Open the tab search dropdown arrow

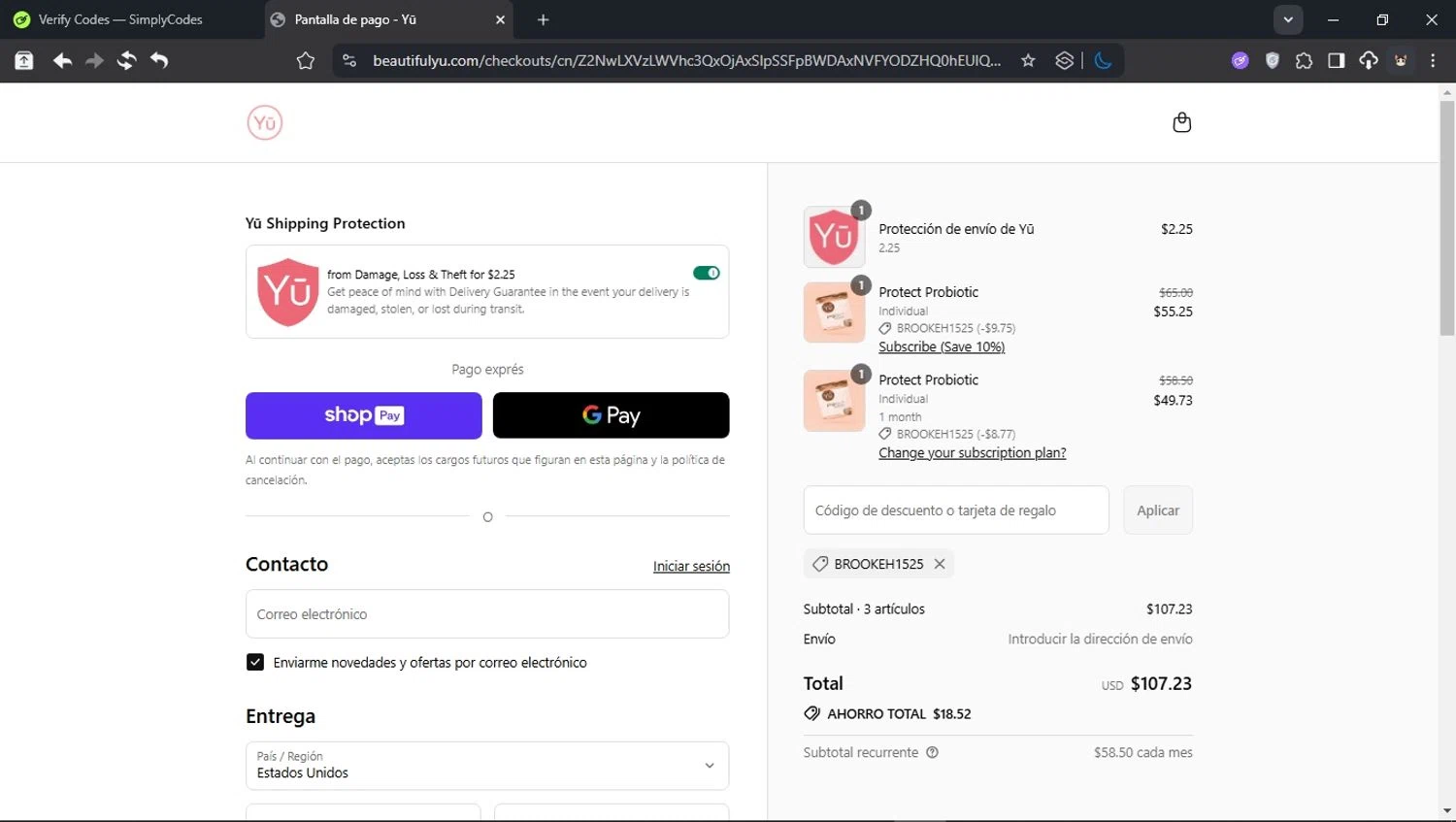pyautogui.click(x=1288, y=19)
